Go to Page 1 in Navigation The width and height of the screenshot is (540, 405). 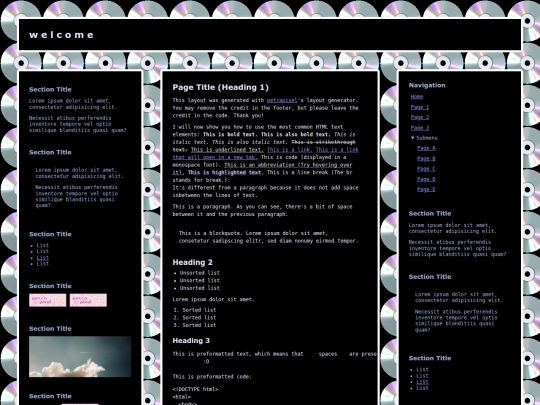pos(420,107)
